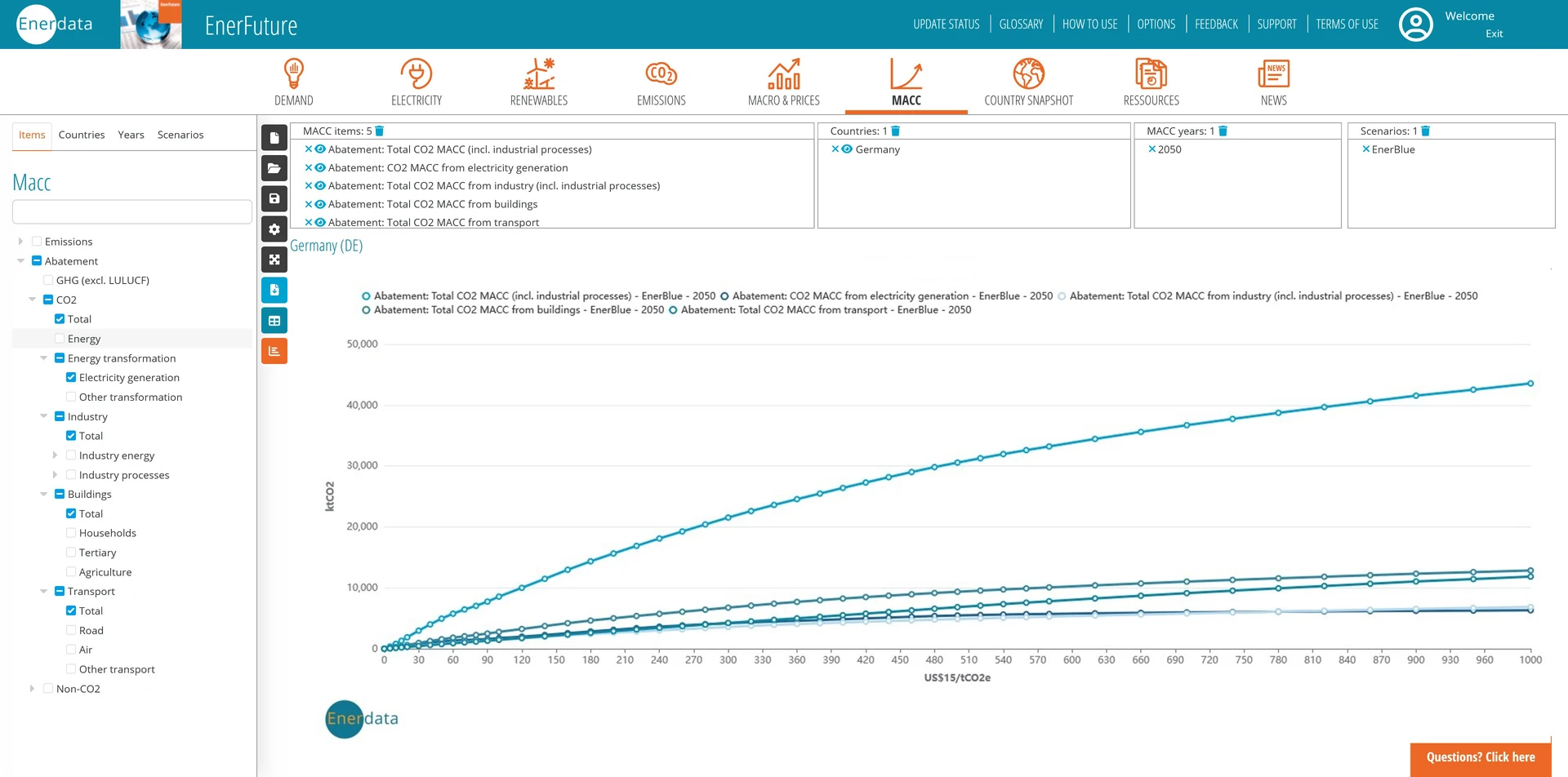Screen dimensions: 1568x777
Task: Check Other transformation checkbox
Action: point(71,397)
